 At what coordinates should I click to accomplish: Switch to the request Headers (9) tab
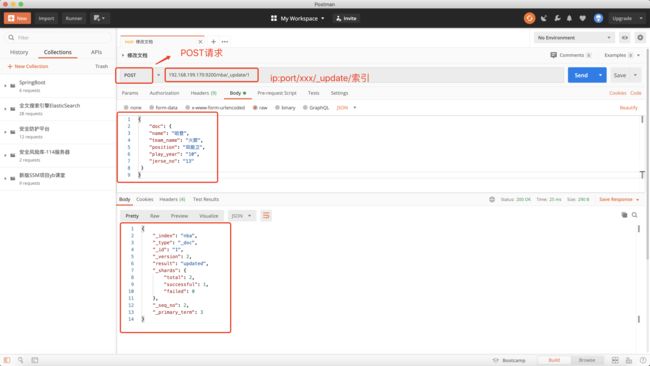tap(203, 93)
